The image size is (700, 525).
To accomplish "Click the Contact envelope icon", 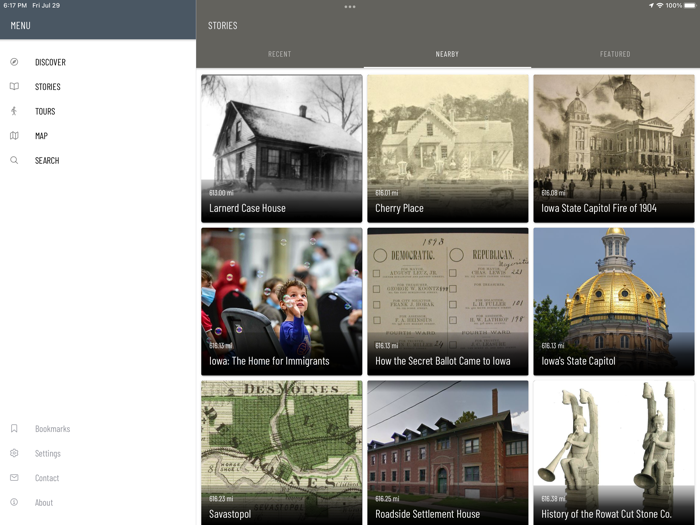I will click(x=14, y=478).
